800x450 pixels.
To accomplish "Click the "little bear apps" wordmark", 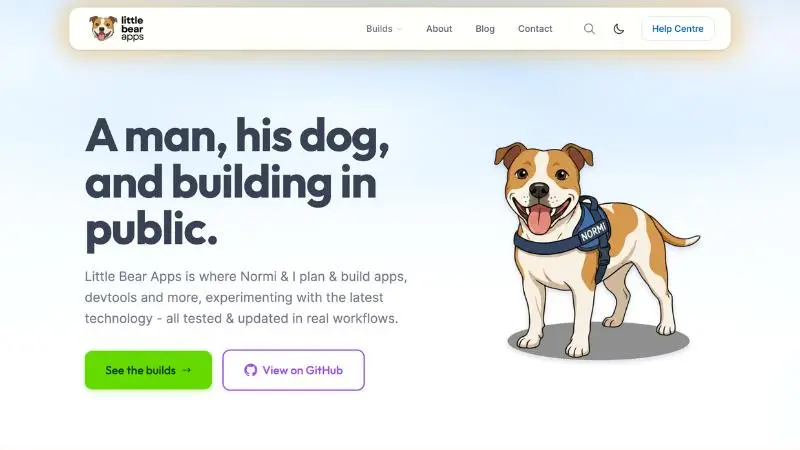I will pyautogui.click(x=132, y=29).
